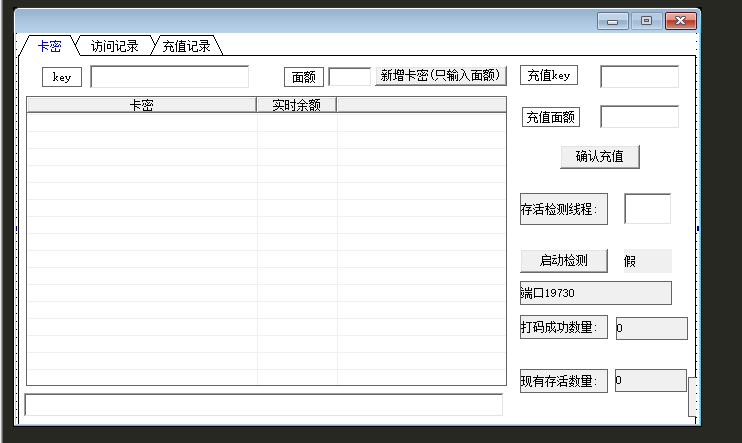Click the 打码成功数量 label
The height and width of the screenshot is (443, 742).
pos(564,327)
